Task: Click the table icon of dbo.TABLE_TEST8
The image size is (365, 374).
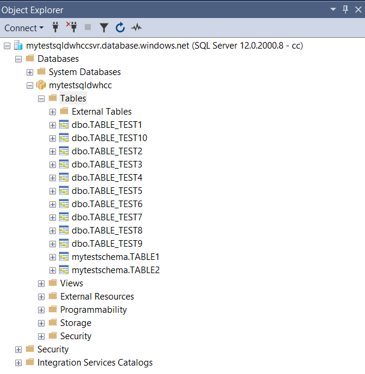Action: [64, 230]
